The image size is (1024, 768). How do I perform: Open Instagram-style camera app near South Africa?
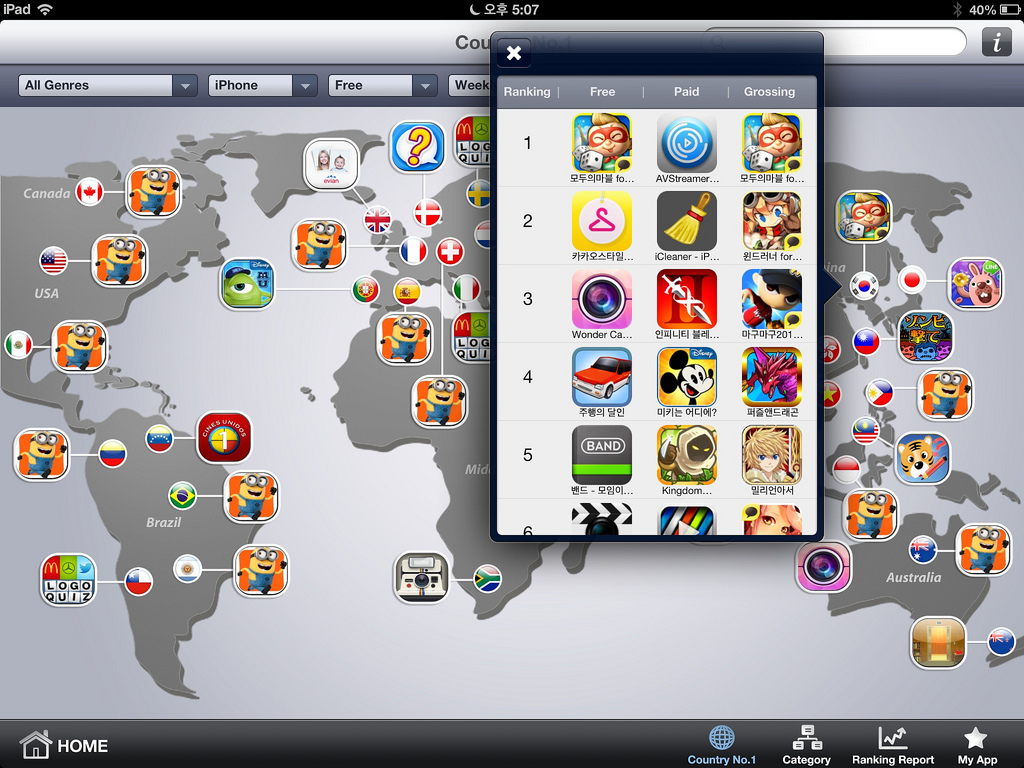click(x=422, y=578)
